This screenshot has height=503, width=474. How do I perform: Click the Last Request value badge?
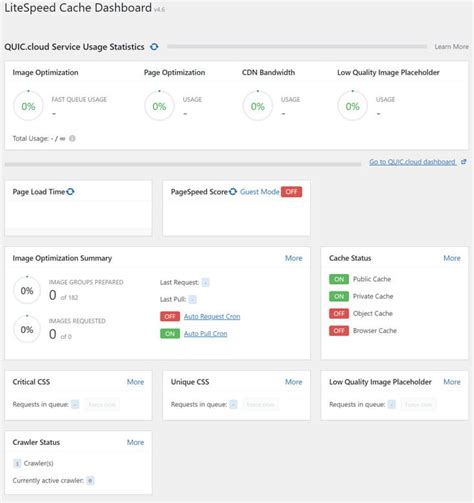click(206, 283)
